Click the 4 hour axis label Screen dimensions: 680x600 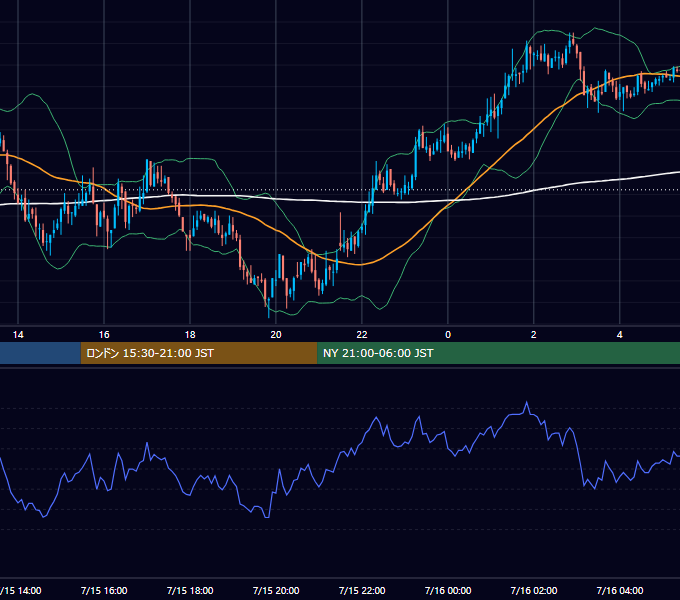(x=620, y=335)
